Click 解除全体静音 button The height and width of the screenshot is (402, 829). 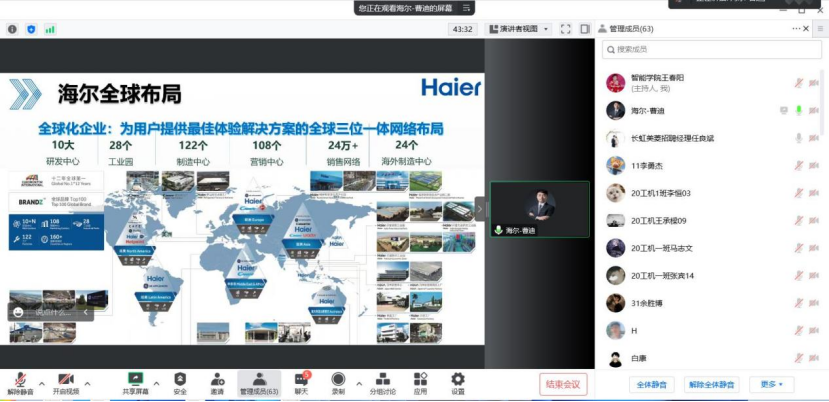[712, 385]
